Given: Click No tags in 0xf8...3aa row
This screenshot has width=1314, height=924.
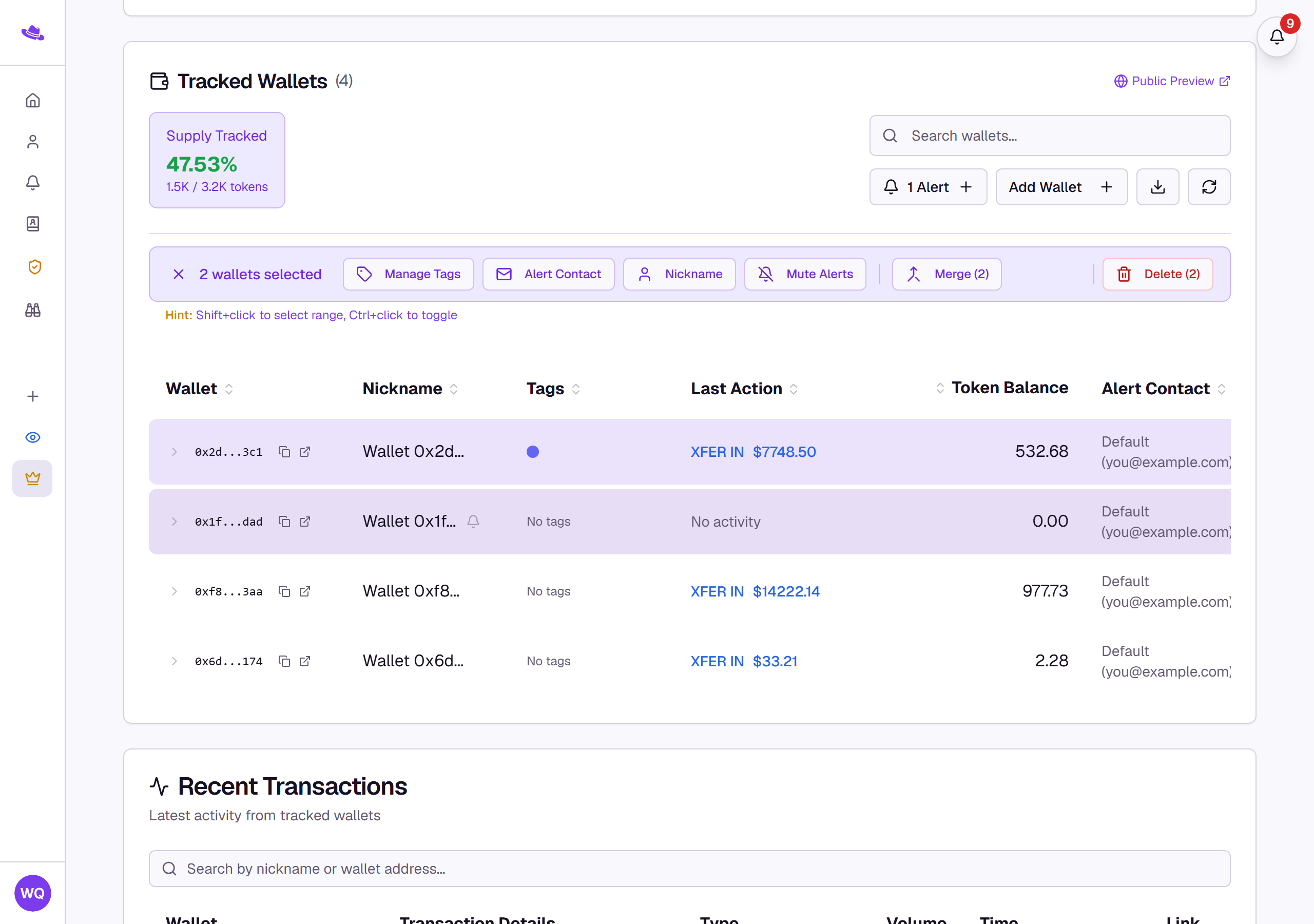Looking at the screenshot, I should click(x=548, y=591).
